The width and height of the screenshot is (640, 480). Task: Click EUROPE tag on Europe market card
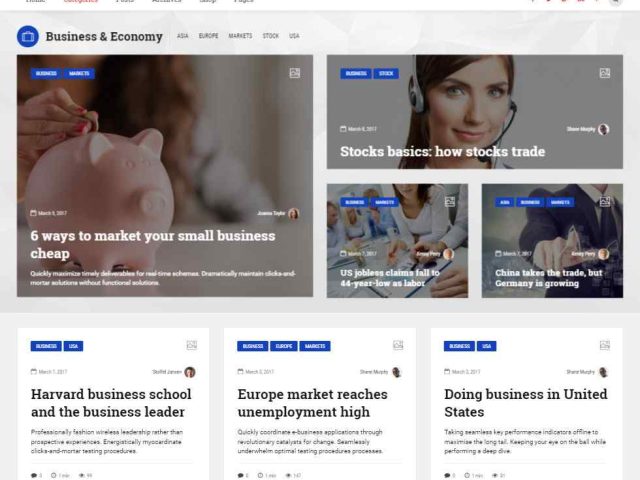[284, 346]
